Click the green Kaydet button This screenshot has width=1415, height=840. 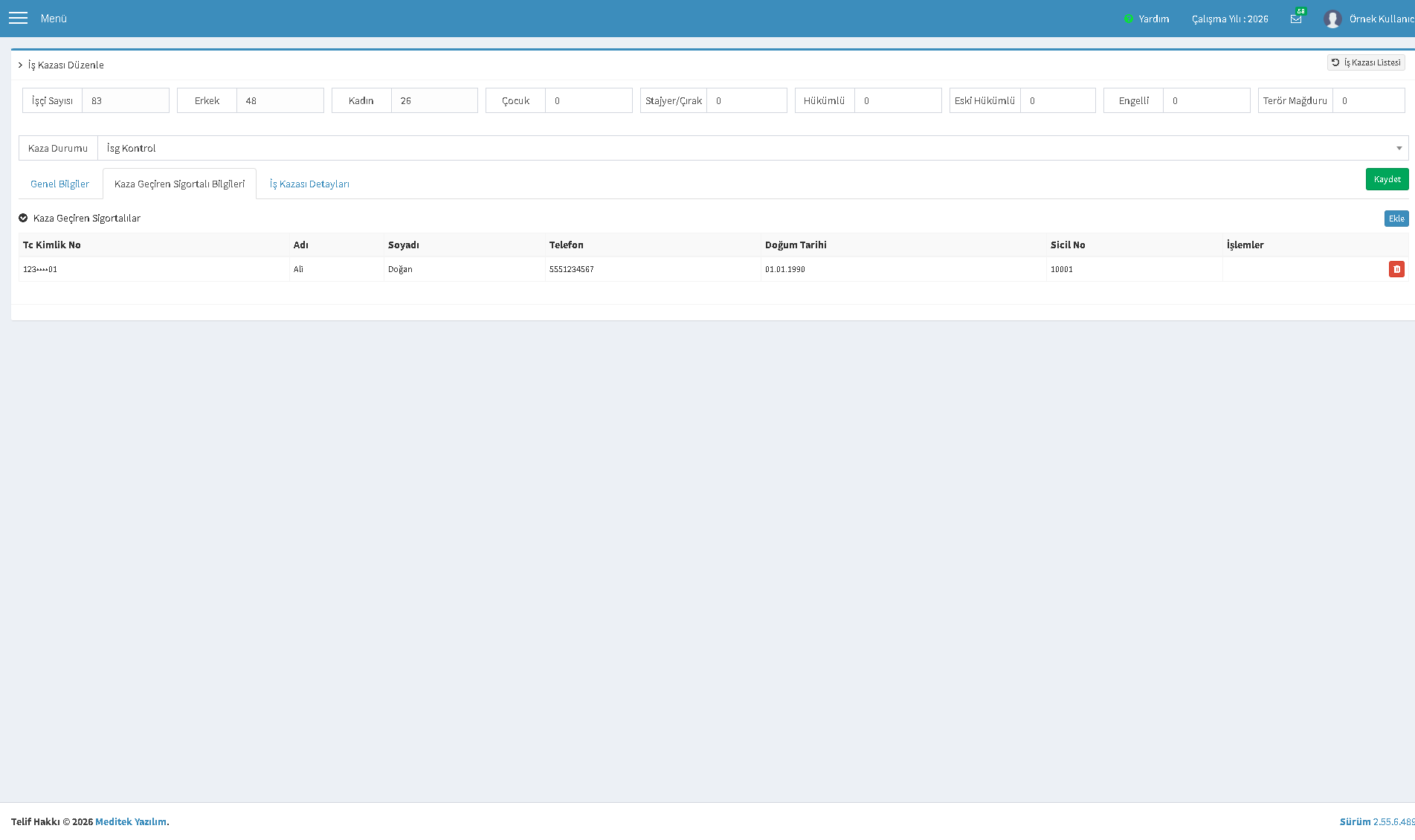click(1387, 179)
